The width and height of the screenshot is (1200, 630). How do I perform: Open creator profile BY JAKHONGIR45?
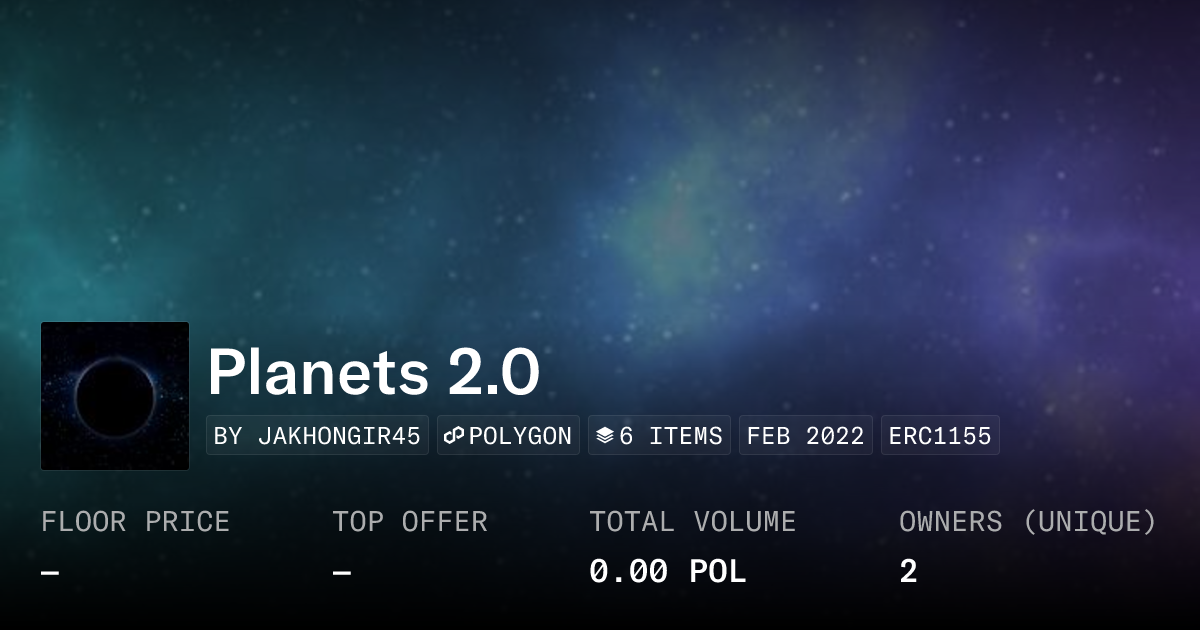317,436
